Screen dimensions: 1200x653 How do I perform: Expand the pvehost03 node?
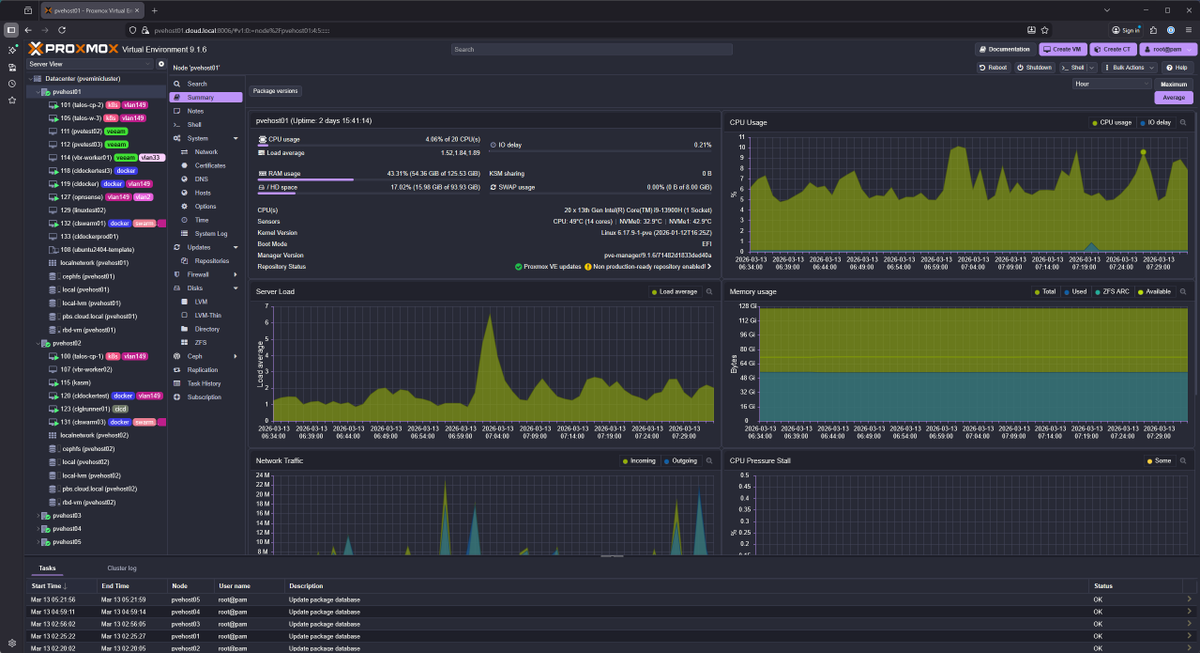click(x=38, y=515)
